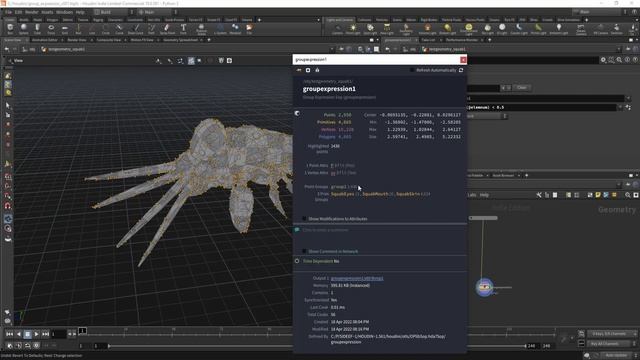Viewport: 640px width, 360px height.
Task: Click the timeline range slider bar
Action: (317, 346)
